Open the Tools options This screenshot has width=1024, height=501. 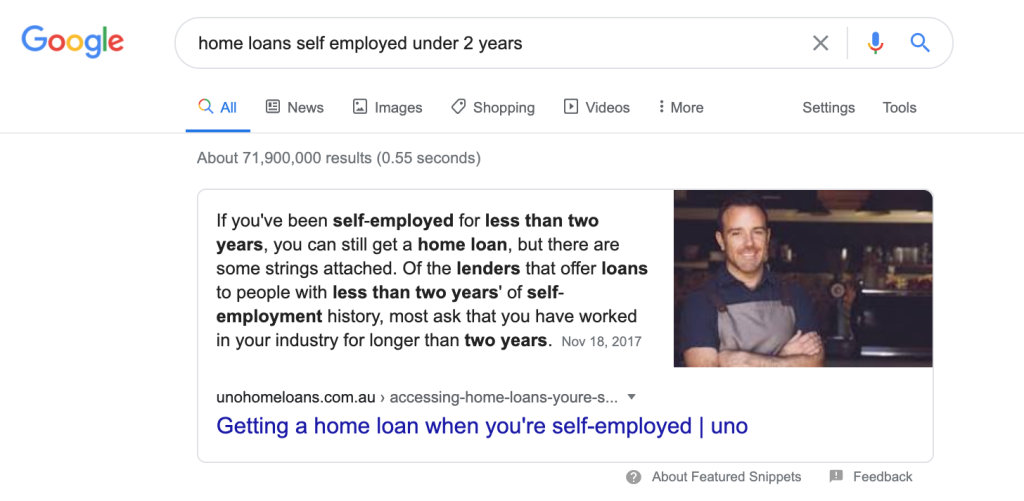click(x=899, y=108)
